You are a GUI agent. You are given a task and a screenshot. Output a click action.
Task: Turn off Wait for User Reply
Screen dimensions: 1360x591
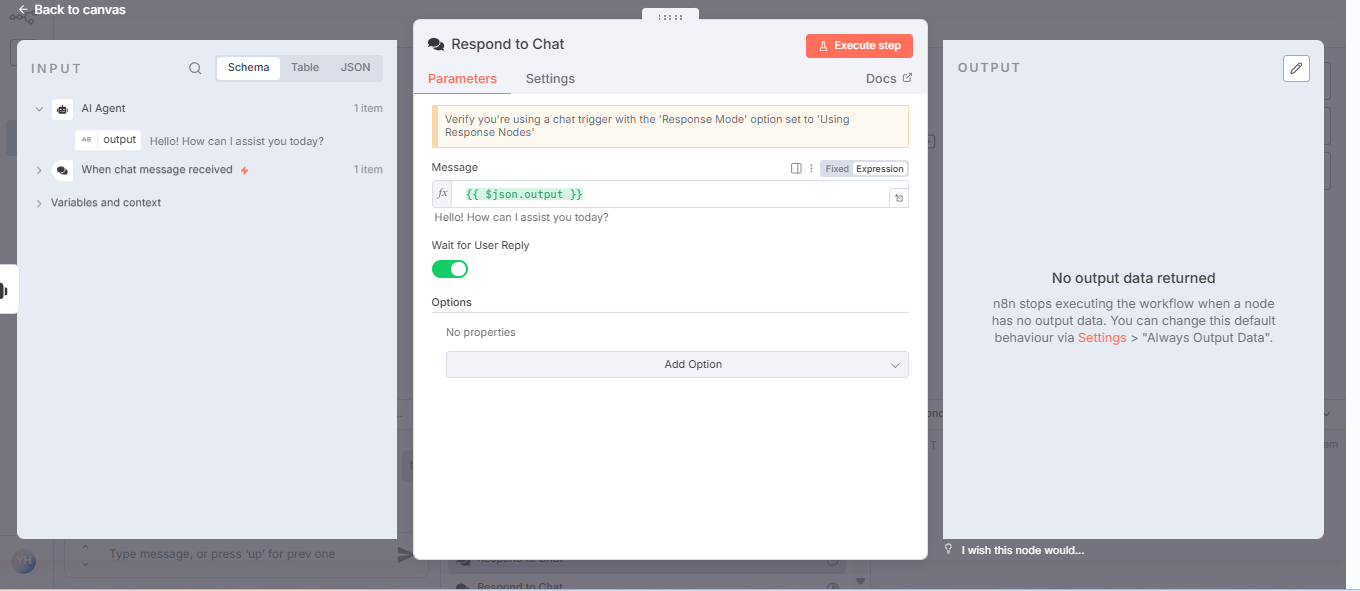(450, 269)
